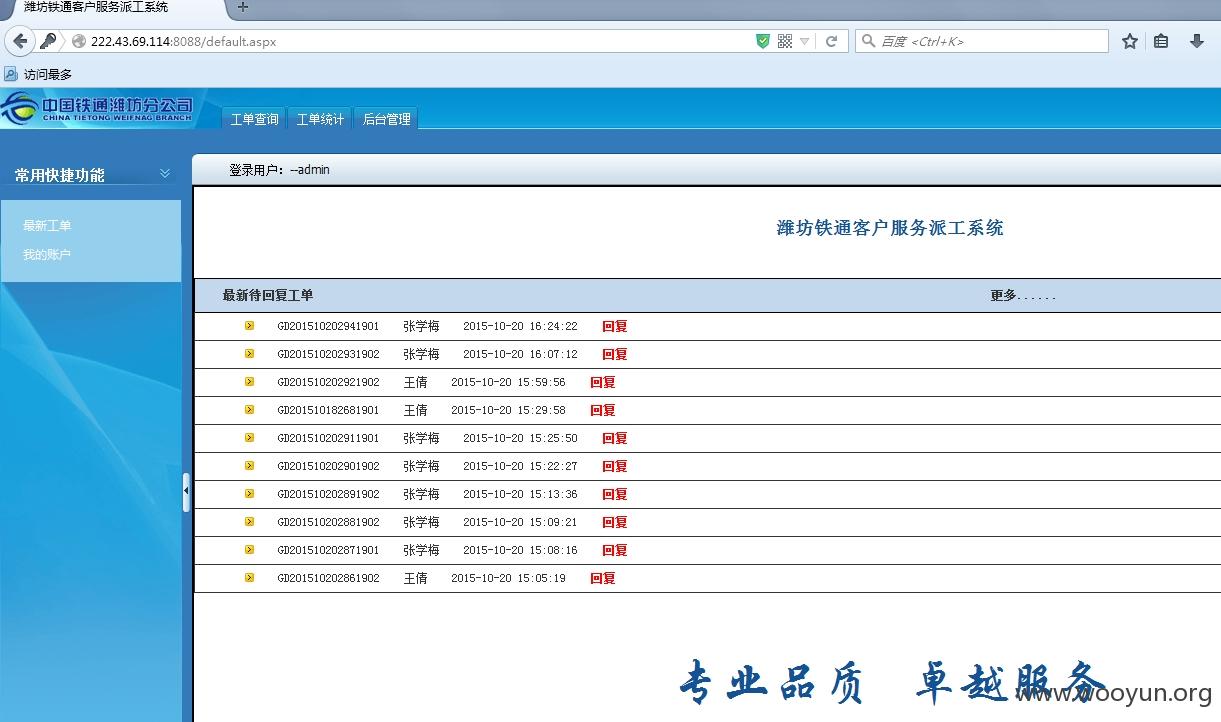Click 回复 for order GD201510202941901
1221x722 pixels.
tap(615, 326)
